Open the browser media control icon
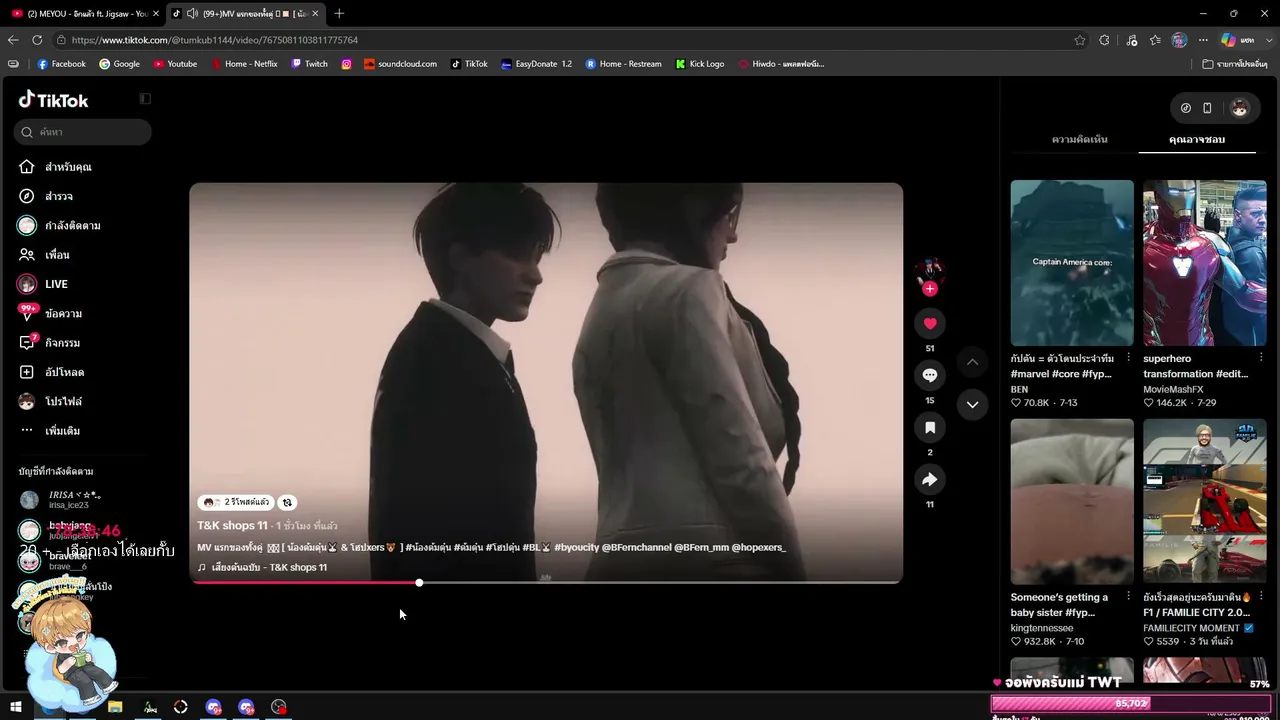The image size is (1280, 720). point(1131,40)
